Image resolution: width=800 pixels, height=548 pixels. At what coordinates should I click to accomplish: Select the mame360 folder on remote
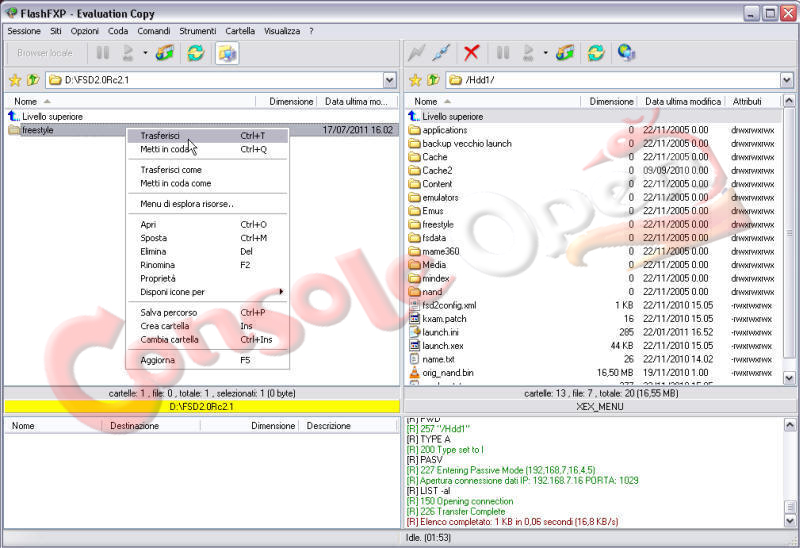pyautogui.click(x=434, y=251)
